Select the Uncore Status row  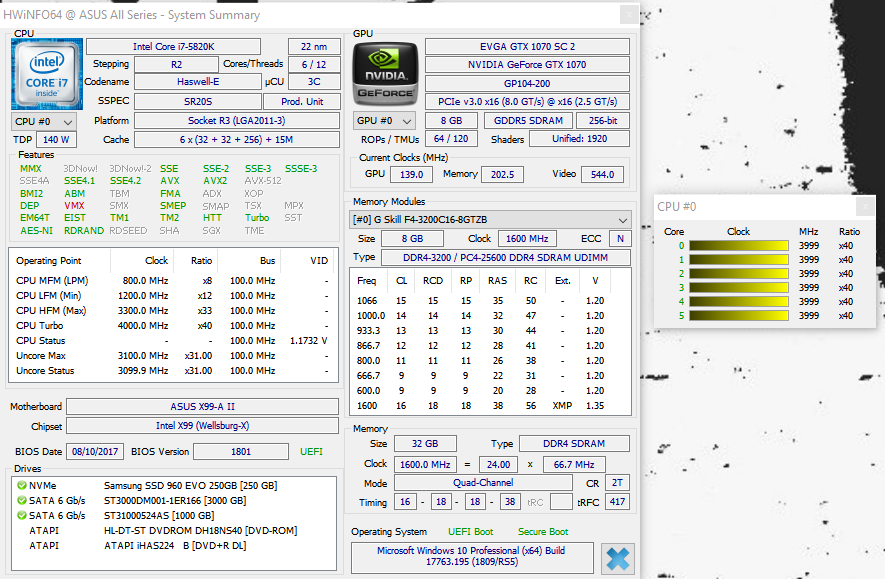click(x=172, y=371)
